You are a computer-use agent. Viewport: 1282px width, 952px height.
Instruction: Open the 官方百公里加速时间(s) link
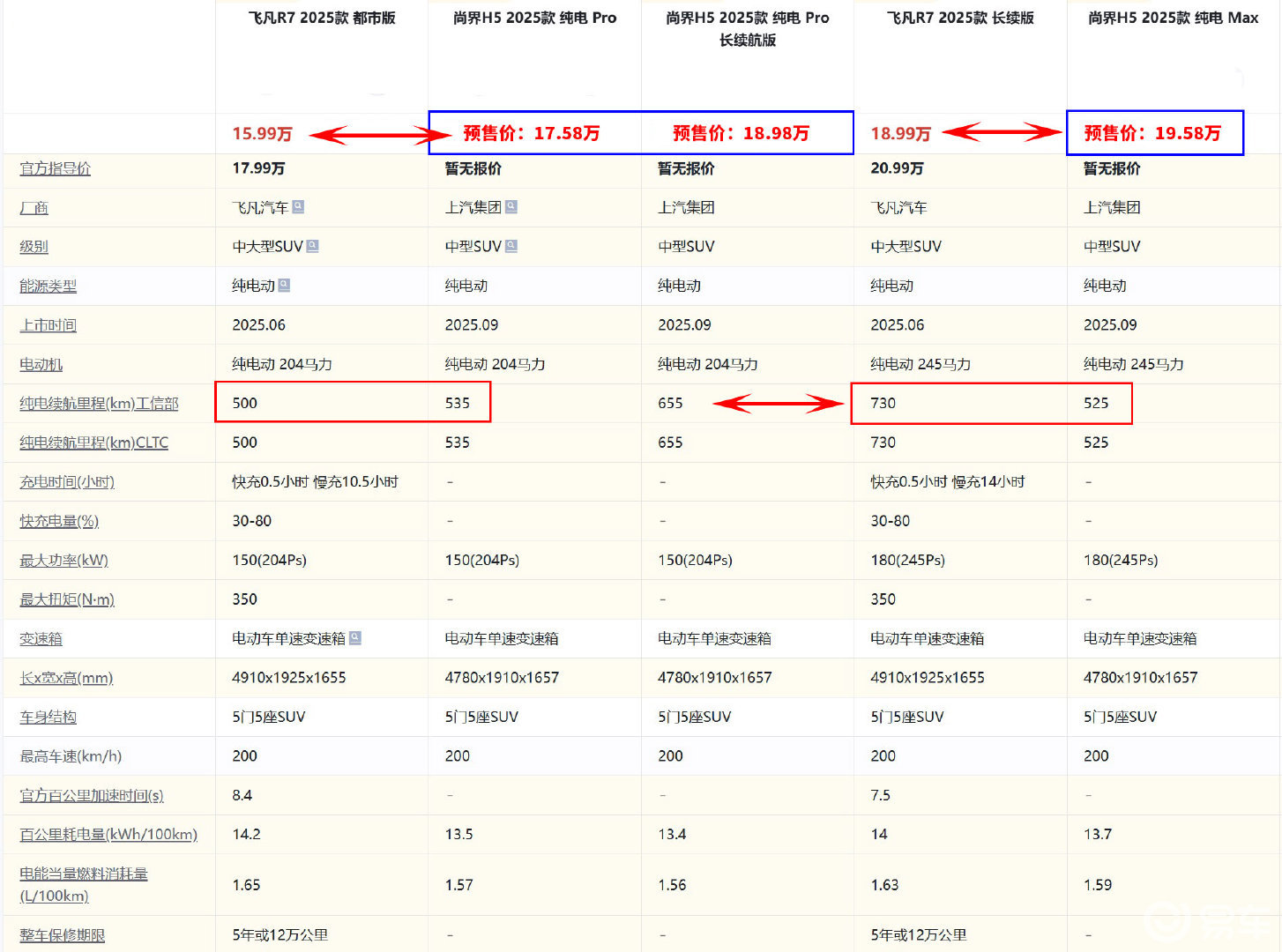coord(92,796)
